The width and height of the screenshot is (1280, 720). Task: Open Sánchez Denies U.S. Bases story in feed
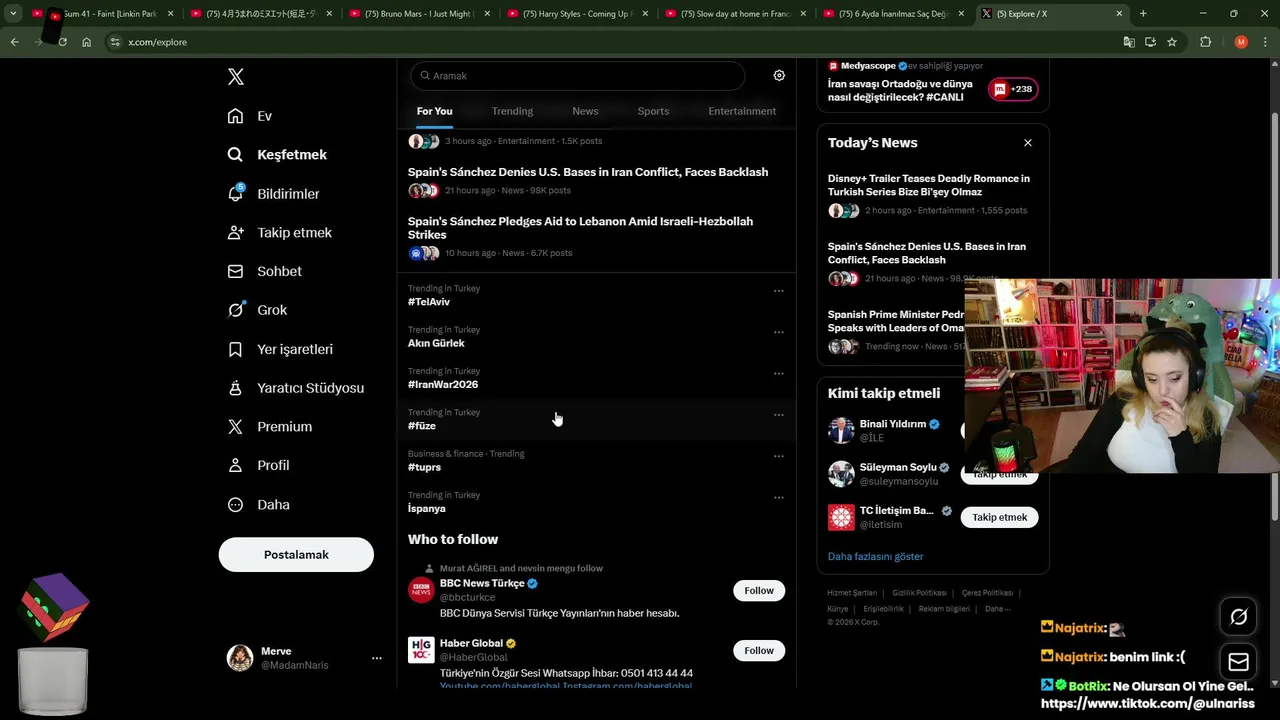click(588, 172)
